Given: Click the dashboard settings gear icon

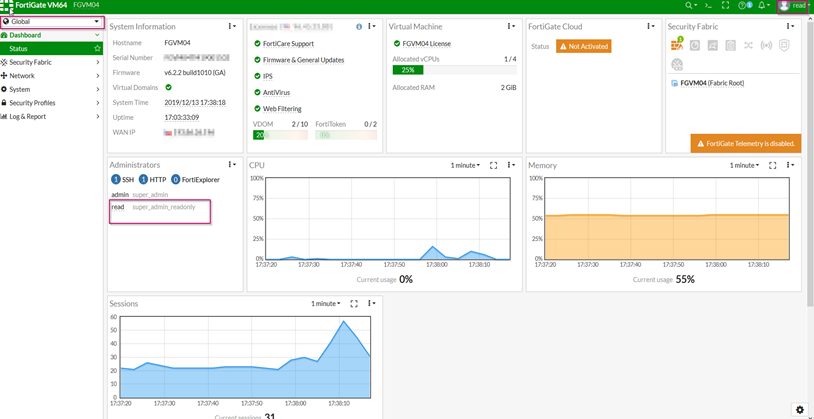Looking at the screenshot, I should (x=799, y=410).
